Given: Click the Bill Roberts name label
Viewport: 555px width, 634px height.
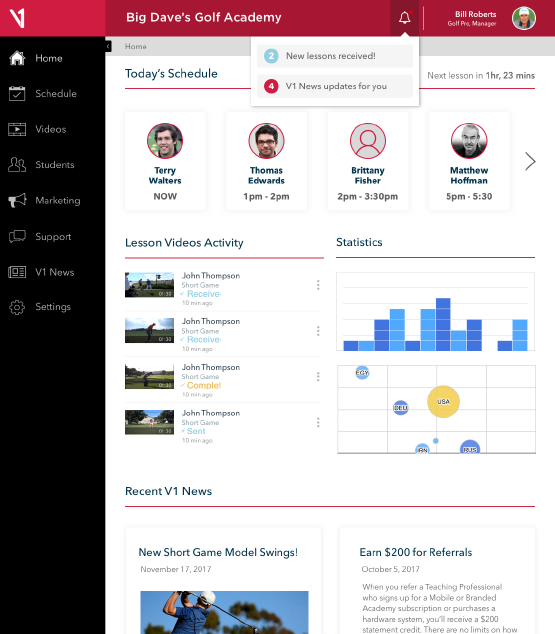Looking at the screenshot, I should point(475,14).
